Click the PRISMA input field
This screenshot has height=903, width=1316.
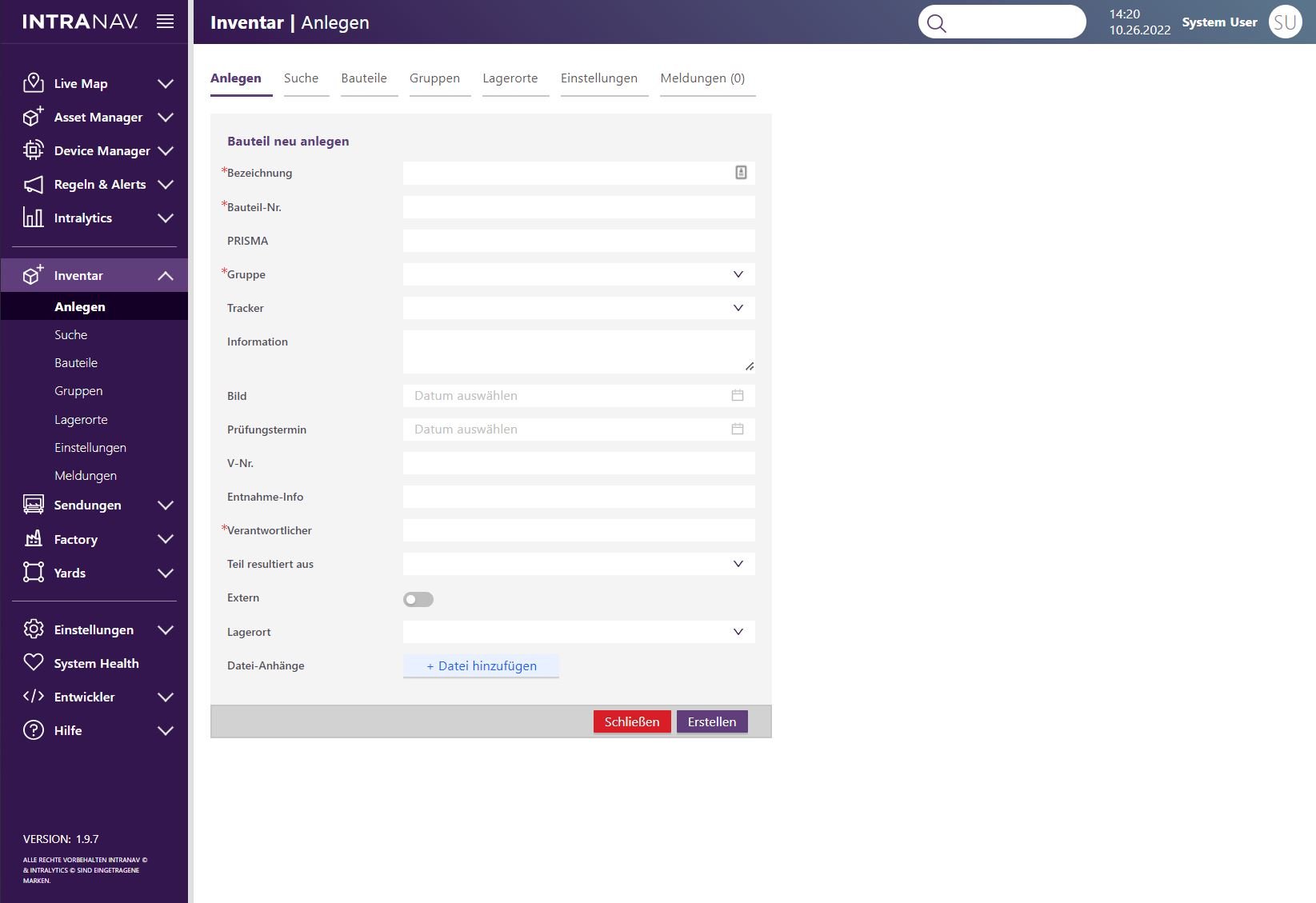click(578, 241)
